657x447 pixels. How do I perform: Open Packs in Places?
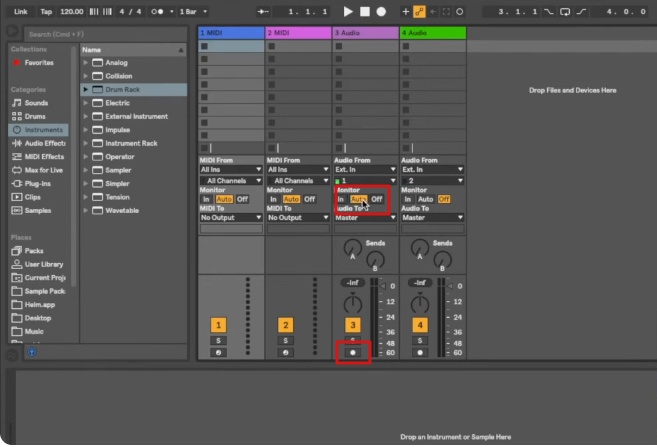(x=27, y=251)
